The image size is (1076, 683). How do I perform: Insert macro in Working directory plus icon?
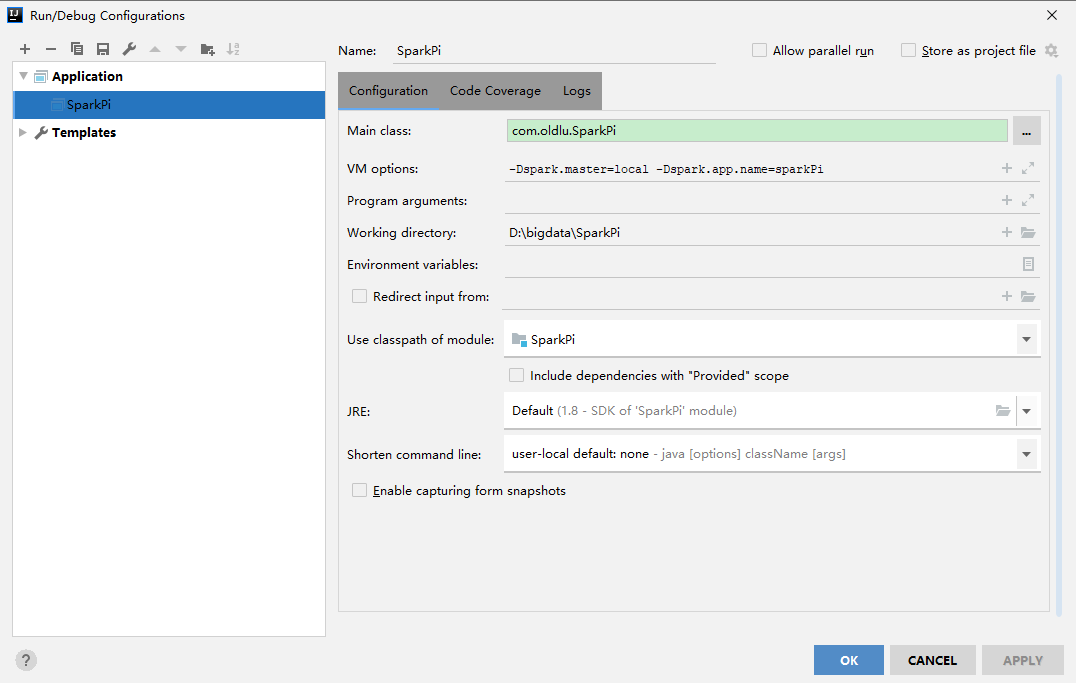[1007, 232]
